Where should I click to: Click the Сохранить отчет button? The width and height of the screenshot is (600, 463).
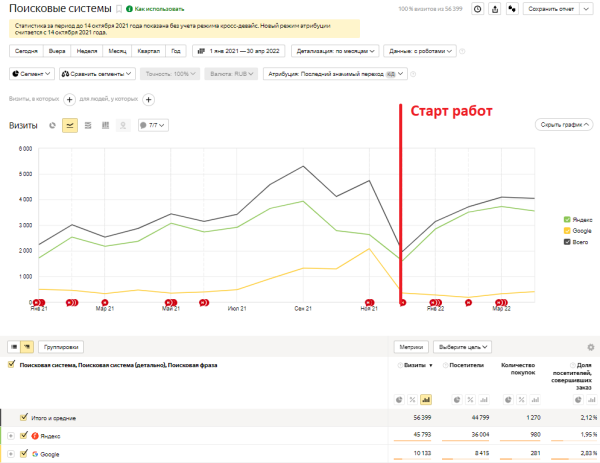tap(555, 9)
